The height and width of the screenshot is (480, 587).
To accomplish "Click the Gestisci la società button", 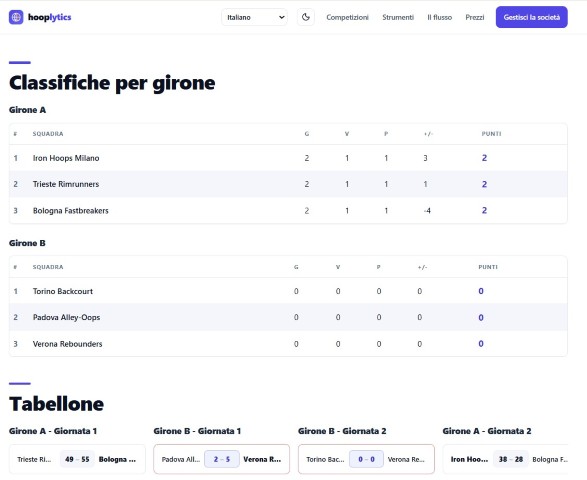I will [x=532, y=17].
